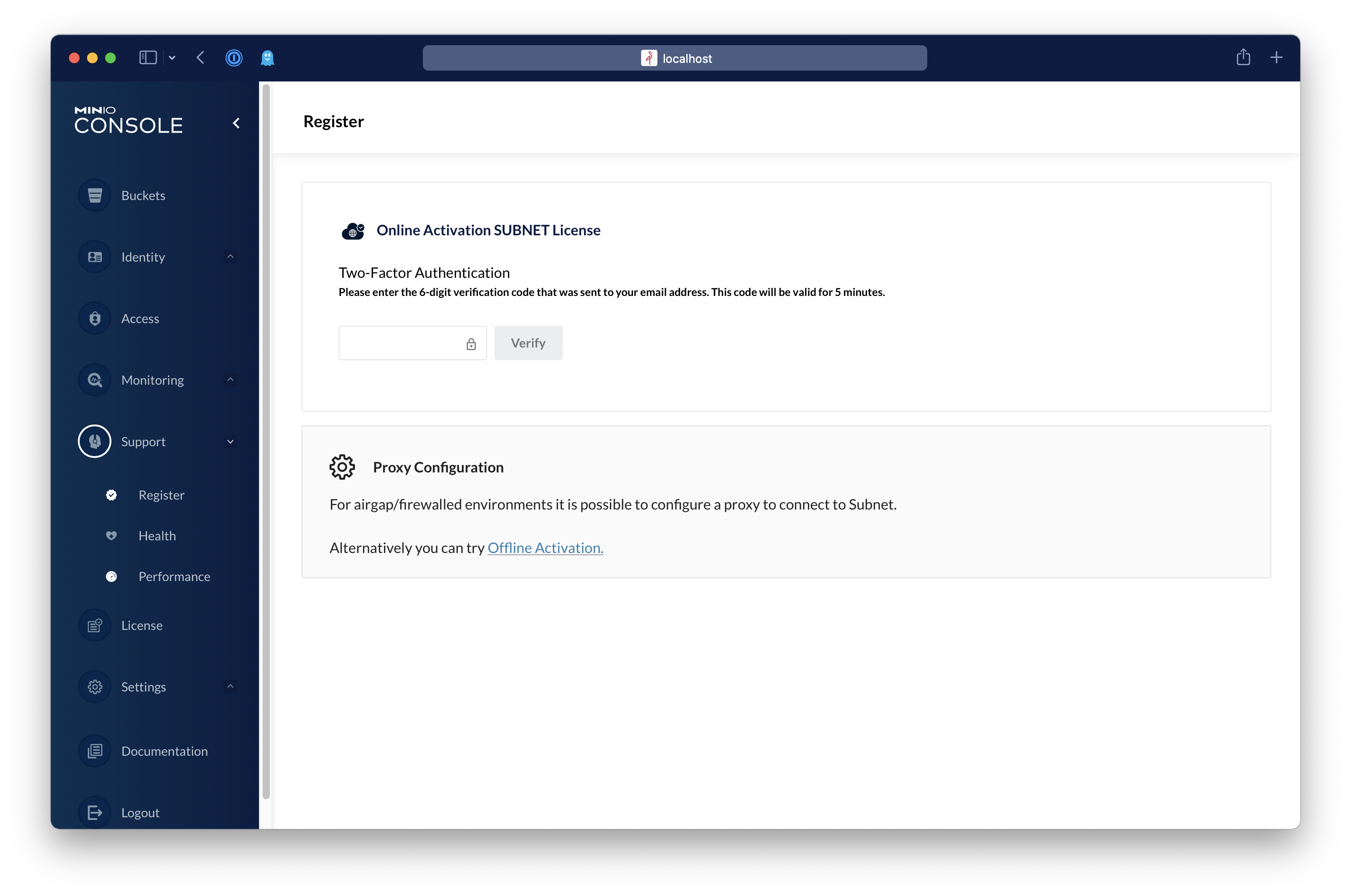Click the padlock icon in code field
This screenshot has height=896, width=1351.
471,344
